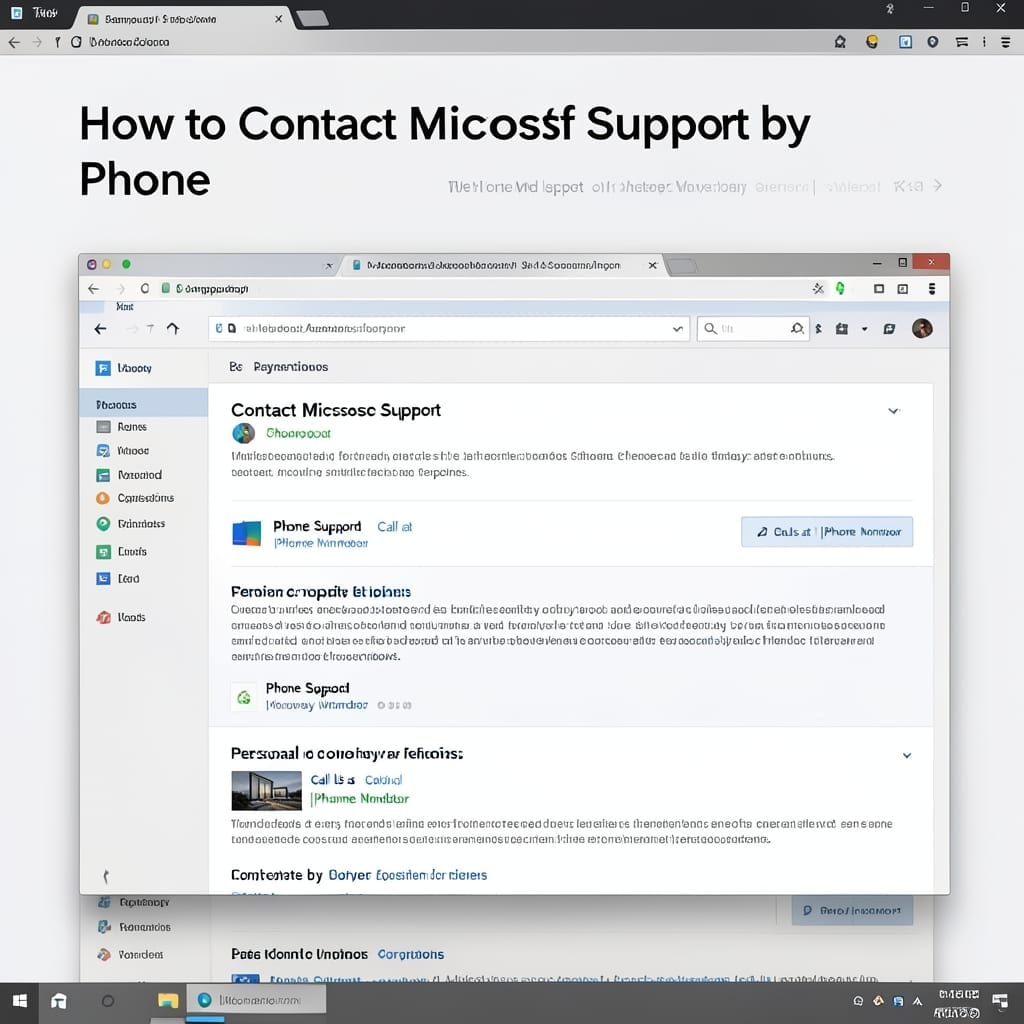The height and width of the screenshot is (1024, 1024).
Task: Open the green phone number link below Call Us
Action: pyautogui.click(x=360, y=798)
